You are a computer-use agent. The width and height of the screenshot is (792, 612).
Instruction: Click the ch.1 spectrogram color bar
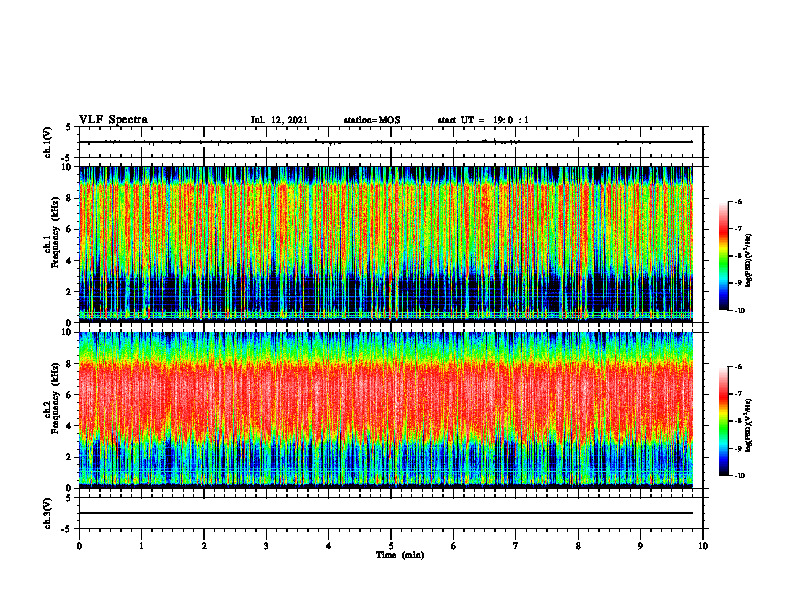pyautogui.click(x=723, y=256)
